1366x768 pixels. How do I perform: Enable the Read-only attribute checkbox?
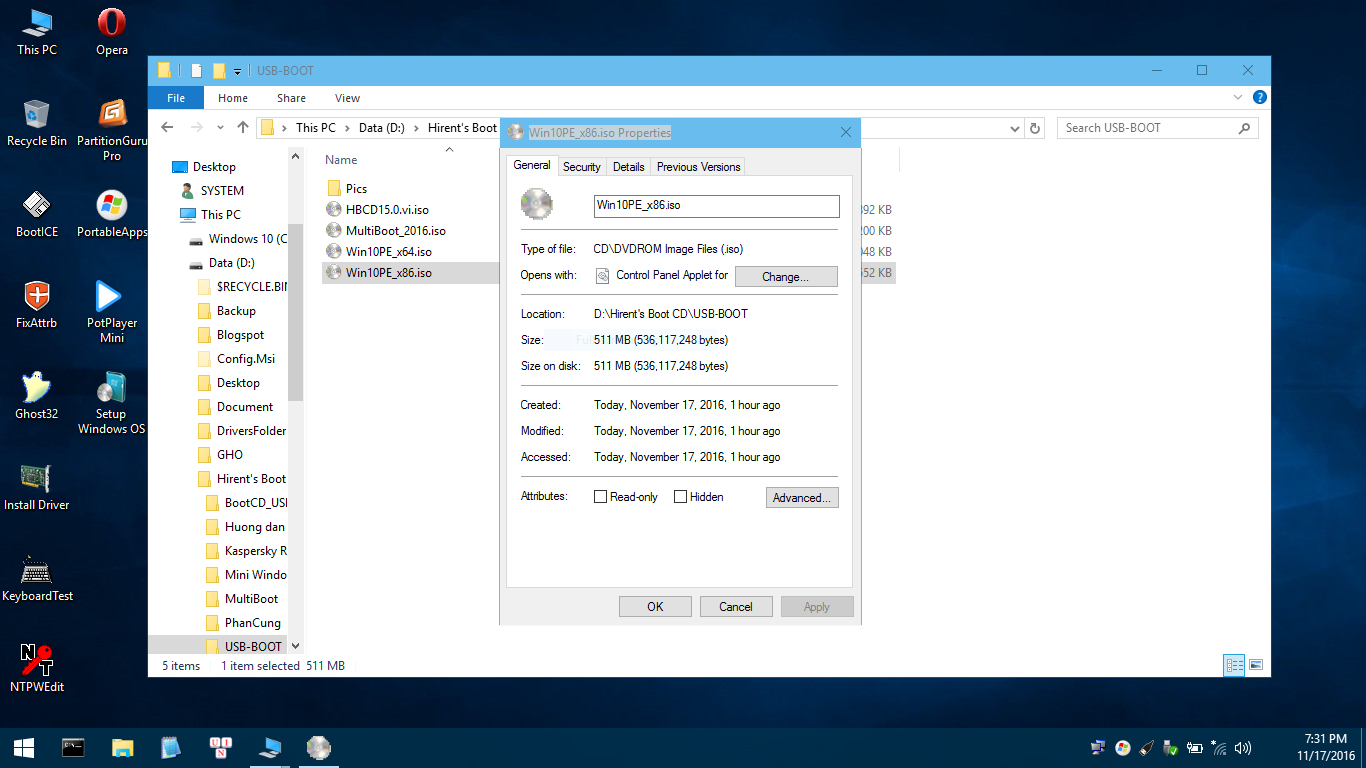point(600,496)
